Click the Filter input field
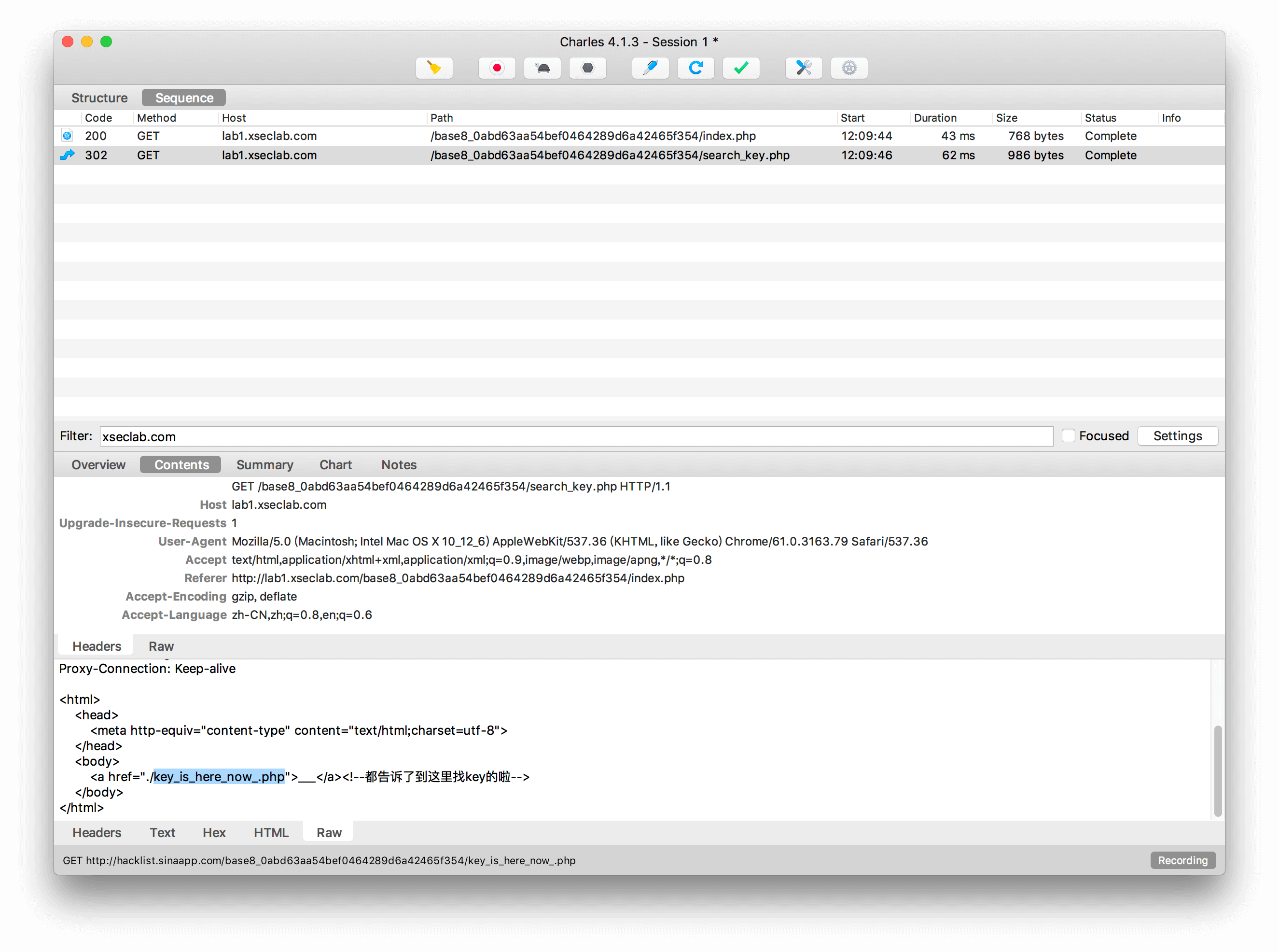 point(577,437)
